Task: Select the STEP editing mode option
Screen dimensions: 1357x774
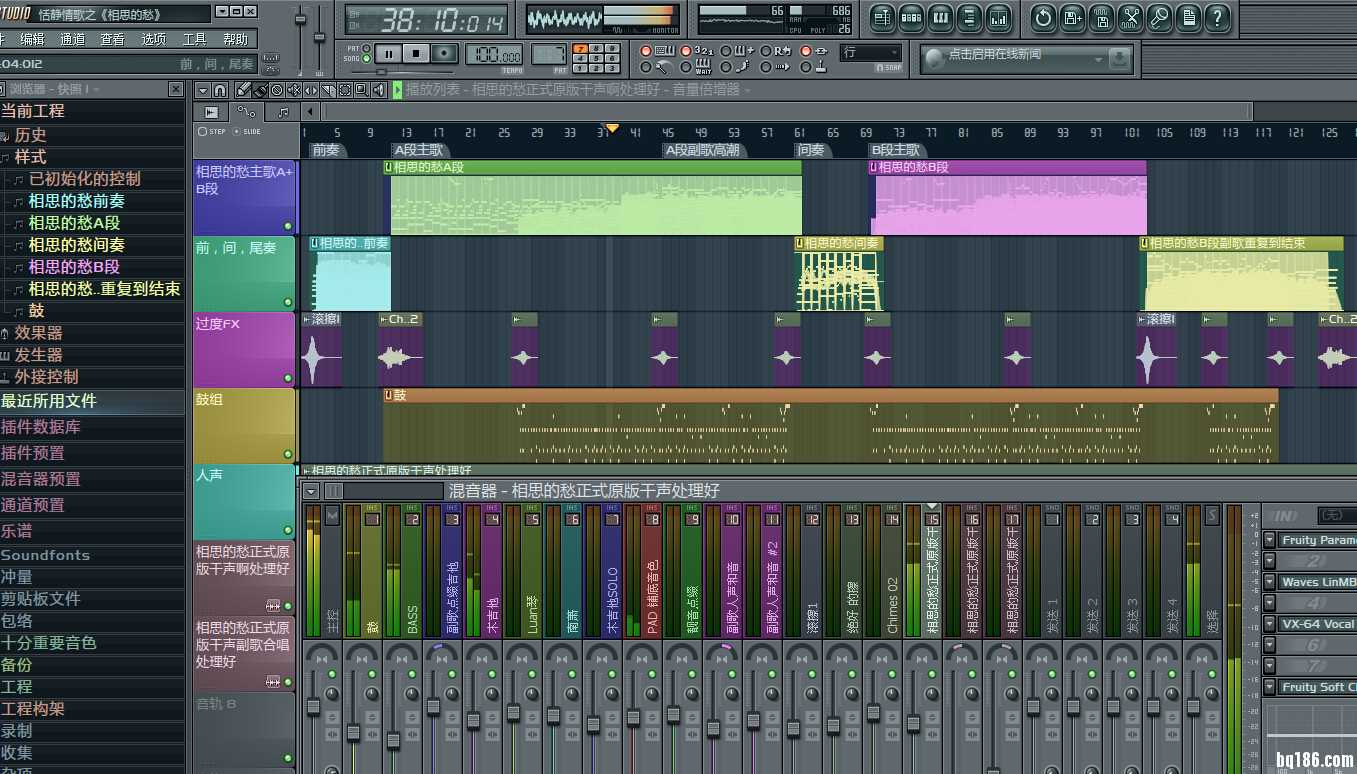Action: [212, 132]
